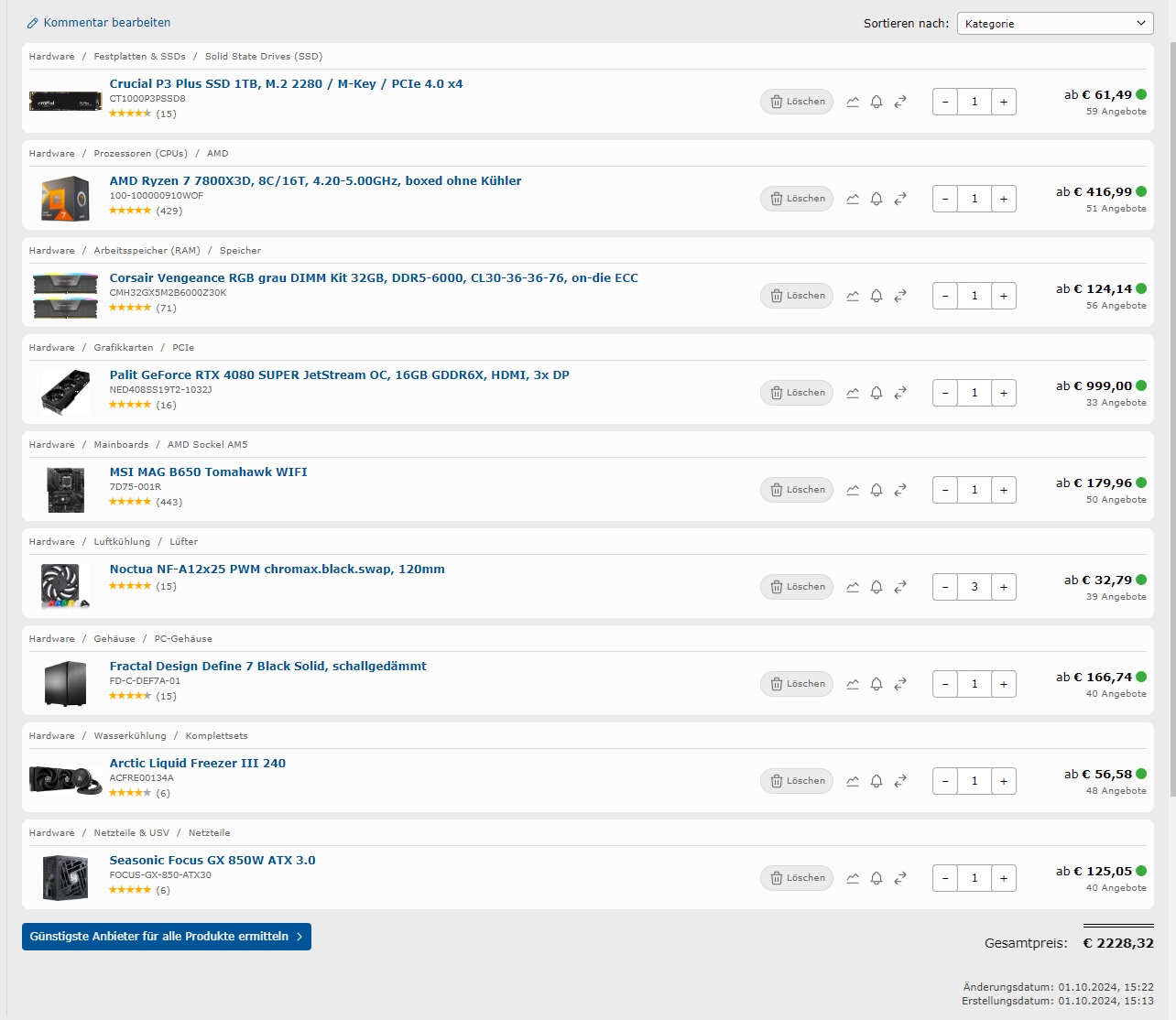The width and height of the screenshot is (1176, 1020).
Task: Click swap arrows icon for Seasonic Focus GX 850W
Action: click(900, 878)
